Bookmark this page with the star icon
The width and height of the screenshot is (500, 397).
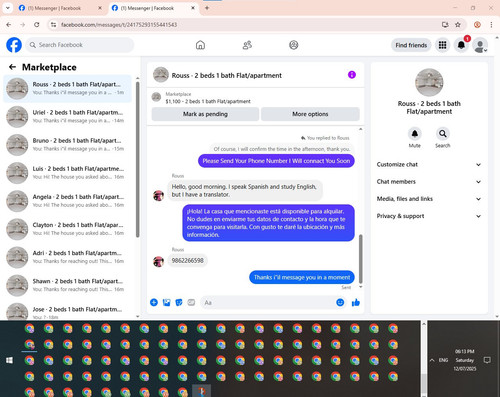pyautogui.click(x=458, y=25)
